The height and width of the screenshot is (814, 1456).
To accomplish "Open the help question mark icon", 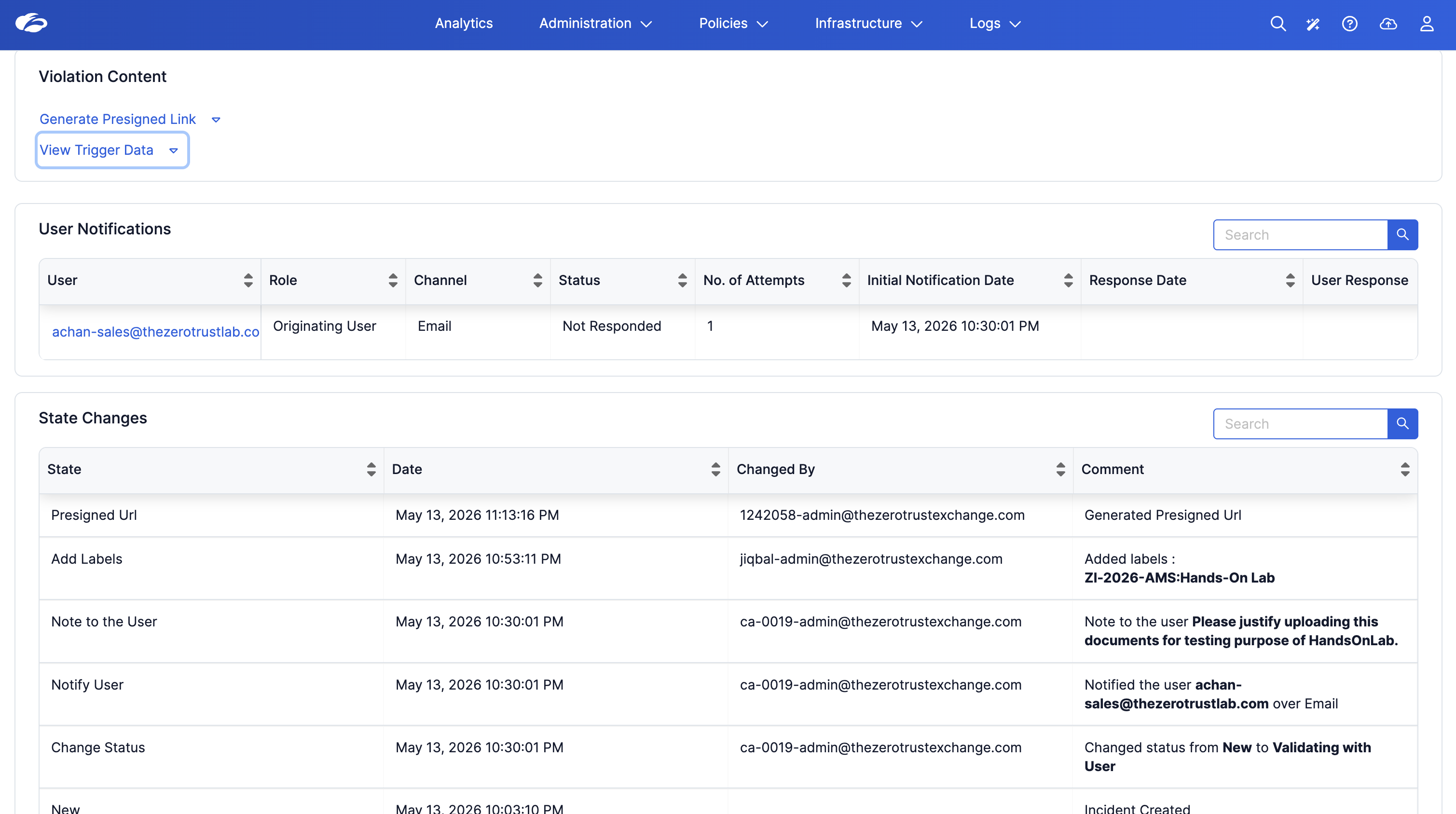I will [1350, 23].
